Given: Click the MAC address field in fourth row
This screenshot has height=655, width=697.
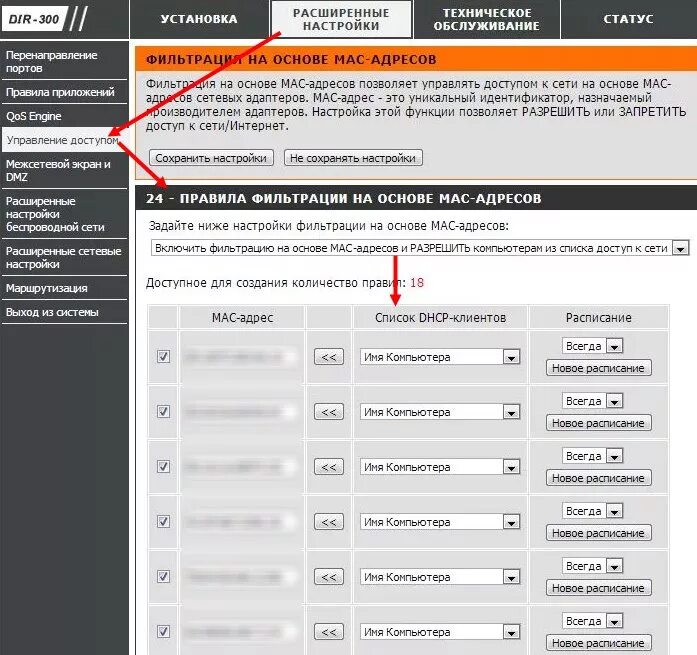Looking at the screenshot, I should point(240,522).
